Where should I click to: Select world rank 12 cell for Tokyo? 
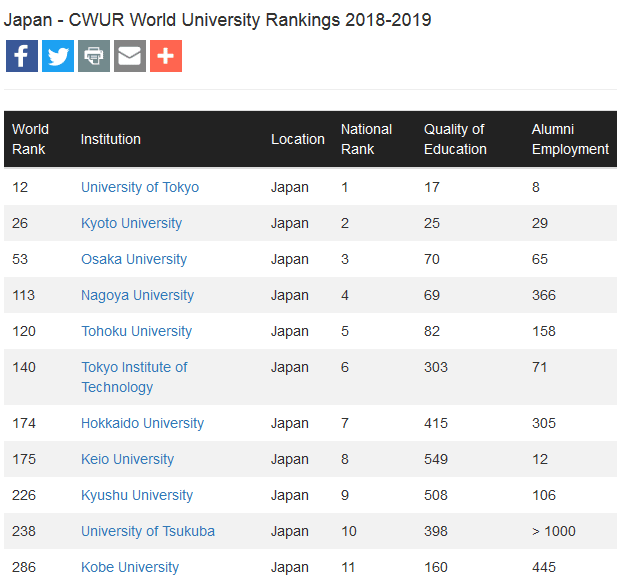coord(20,187)
